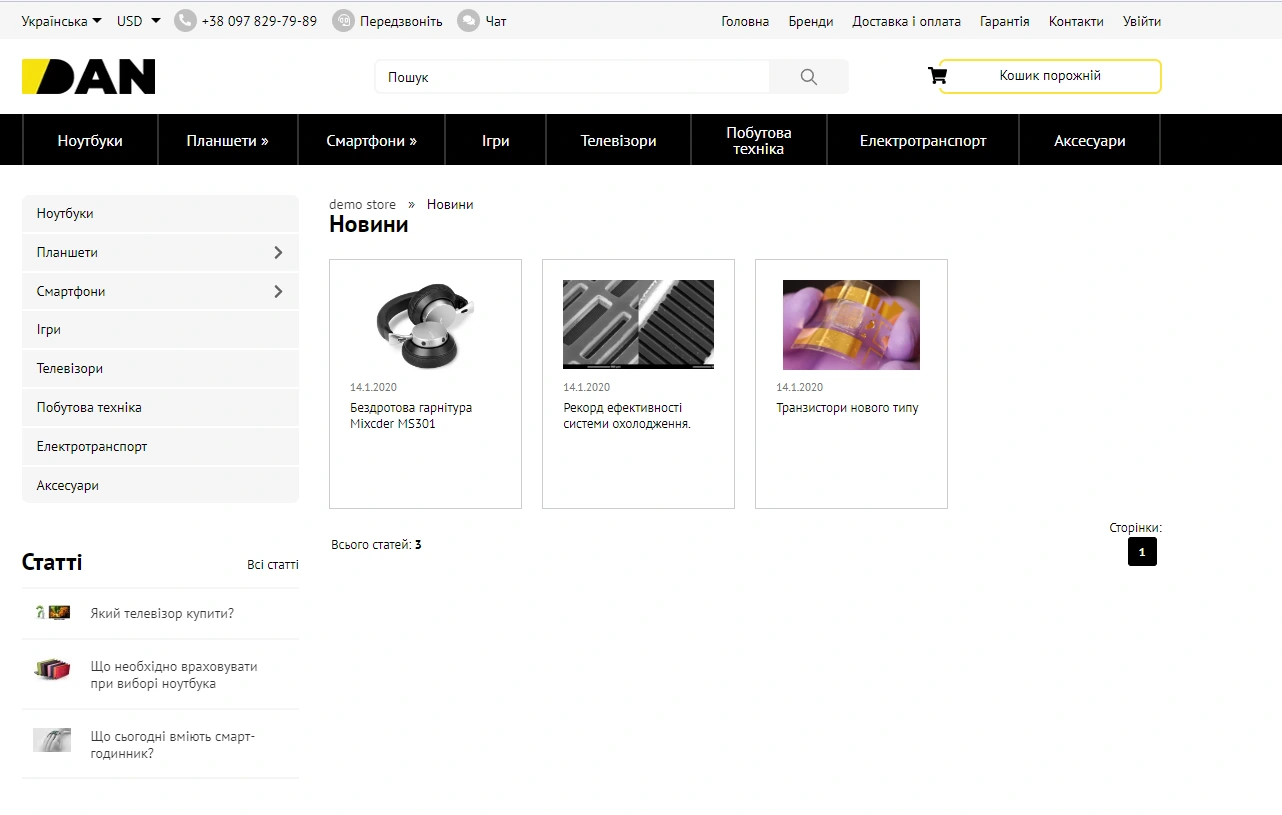Image resolution: width=1282 pixels, height=815 pixels.
Task: Expand Смартфони submenu in sidebar
Action: (x=278, y=292)
